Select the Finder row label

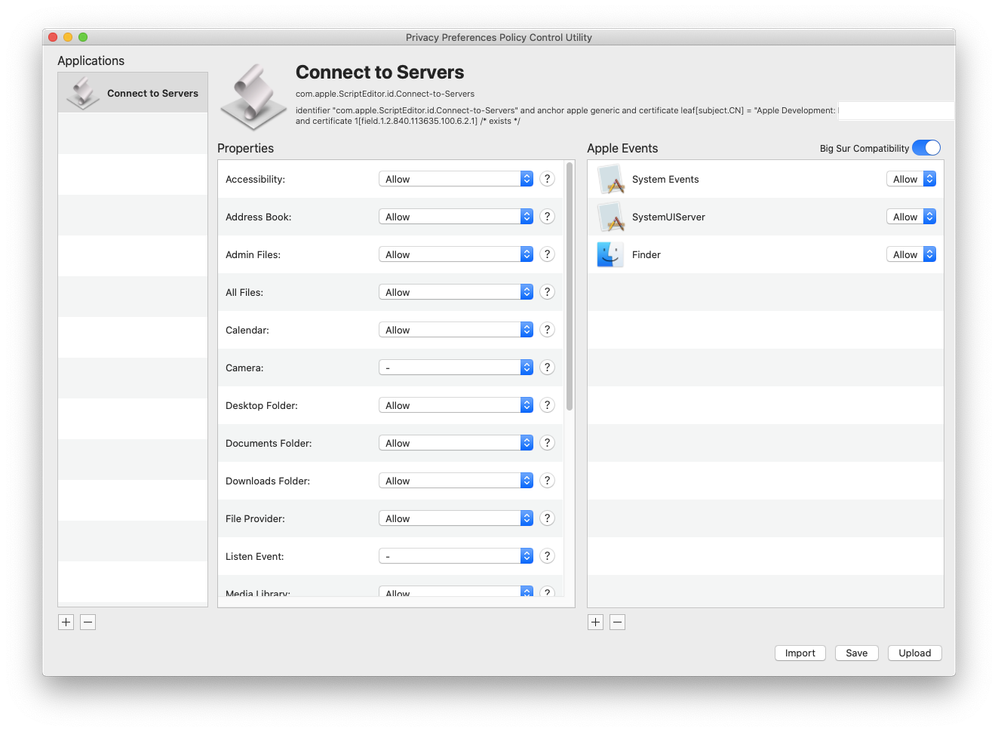646,255
